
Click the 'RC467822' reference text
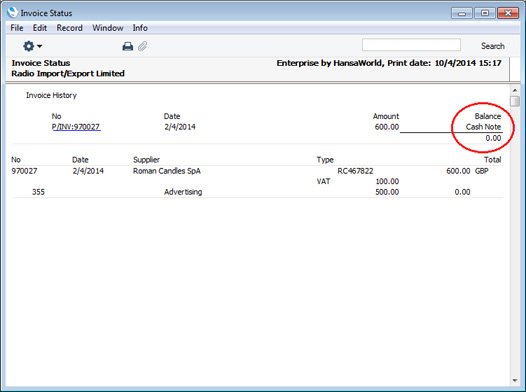click(355, 171)
